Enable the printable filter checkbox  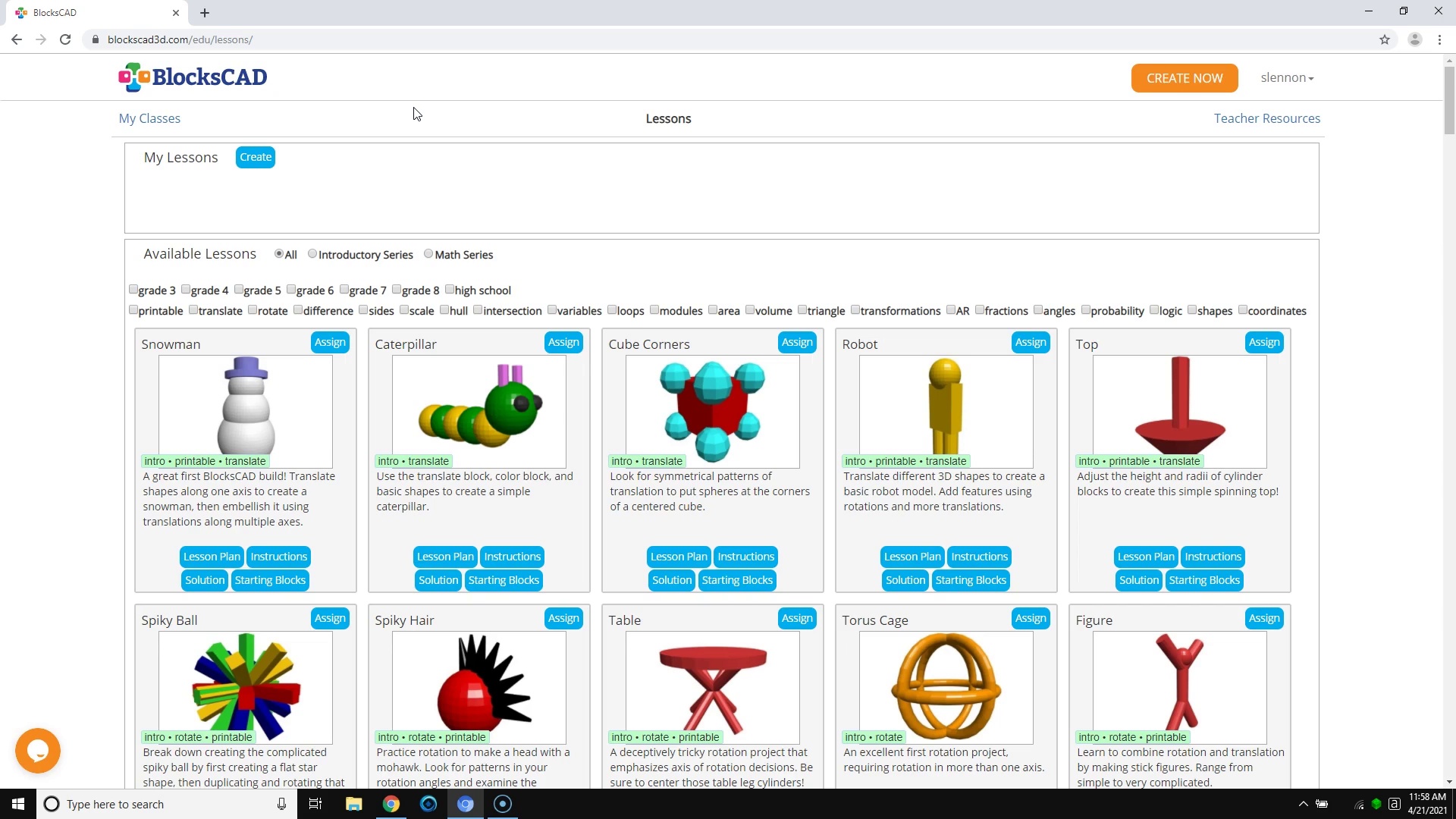point(133,310)
